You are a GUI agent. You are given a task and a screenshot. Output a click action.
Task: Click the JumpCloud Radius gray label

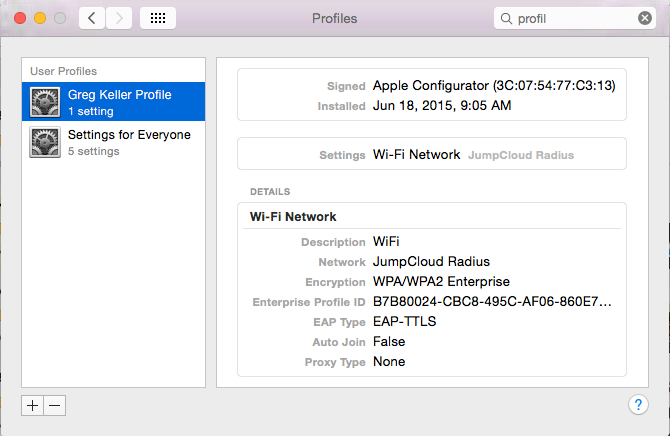[521, 155]
